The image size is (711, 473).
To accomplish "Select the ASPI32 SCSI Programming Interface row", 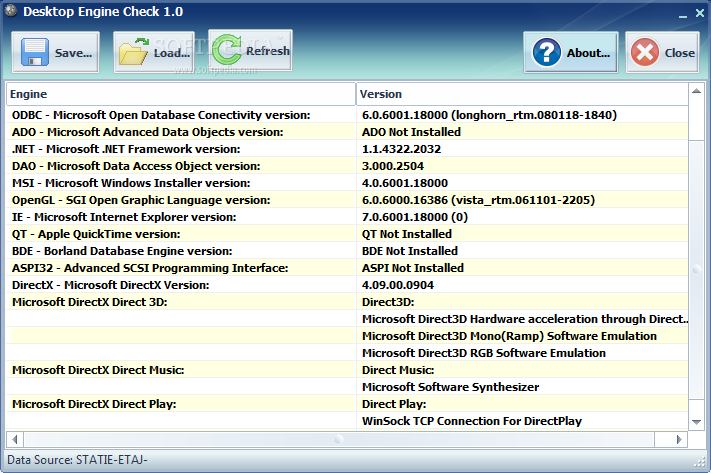I will pyautogui.click(x=347, y=268).
